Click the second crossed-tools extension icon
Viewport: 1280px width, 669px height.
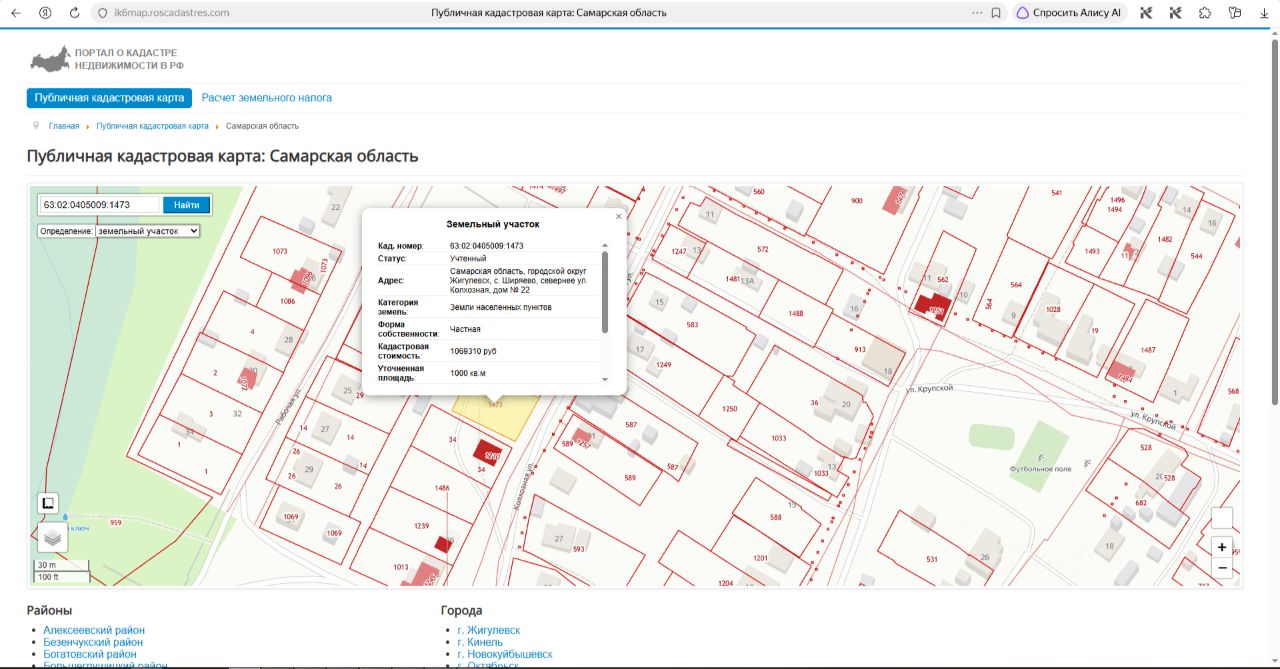click(x=1176, y=13)
